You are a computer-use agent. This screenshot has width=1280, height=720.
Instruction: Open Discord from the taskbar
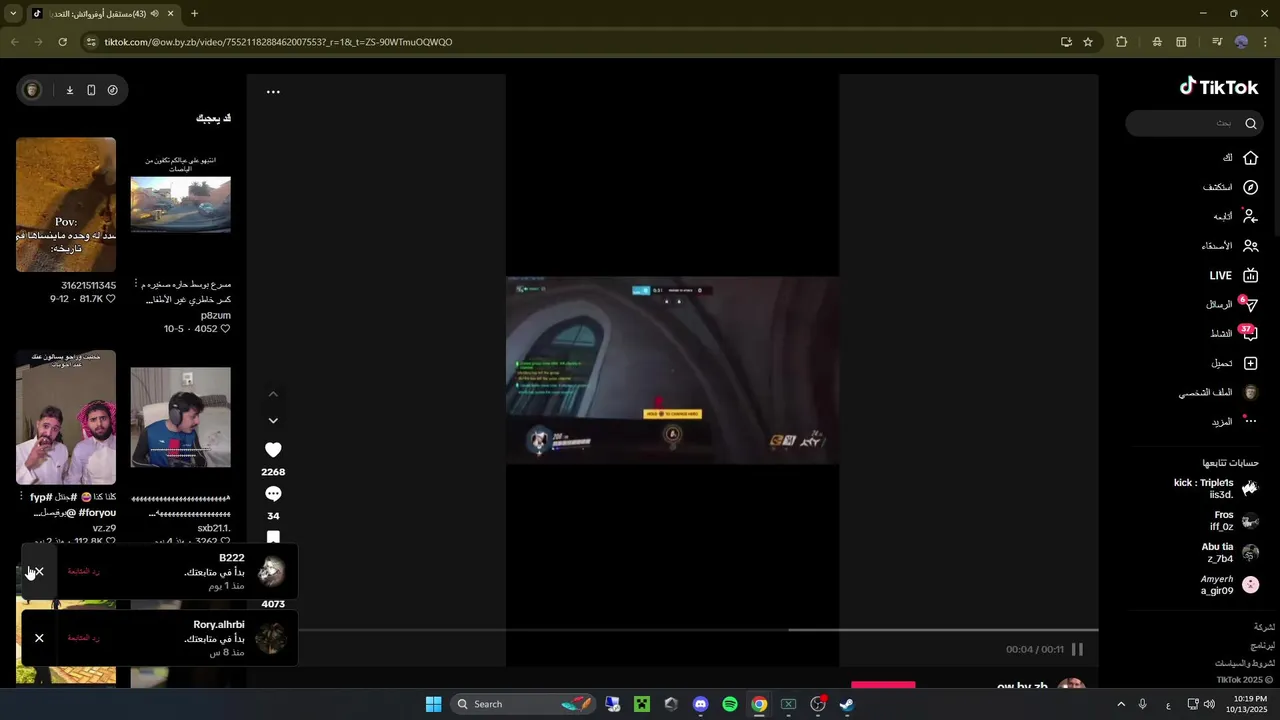pos(701,704)
